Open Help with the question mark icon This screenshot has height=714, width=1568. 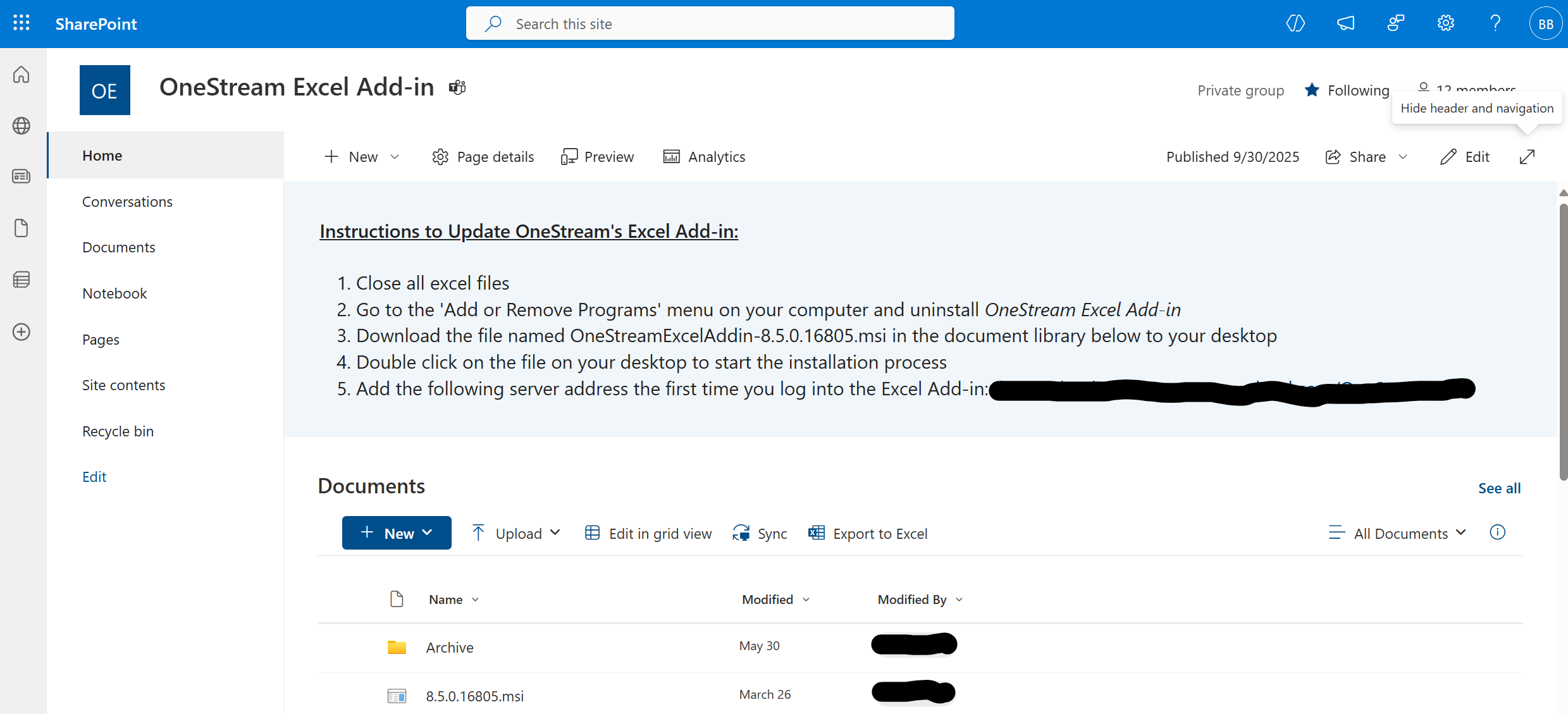tap(1495, 23)
